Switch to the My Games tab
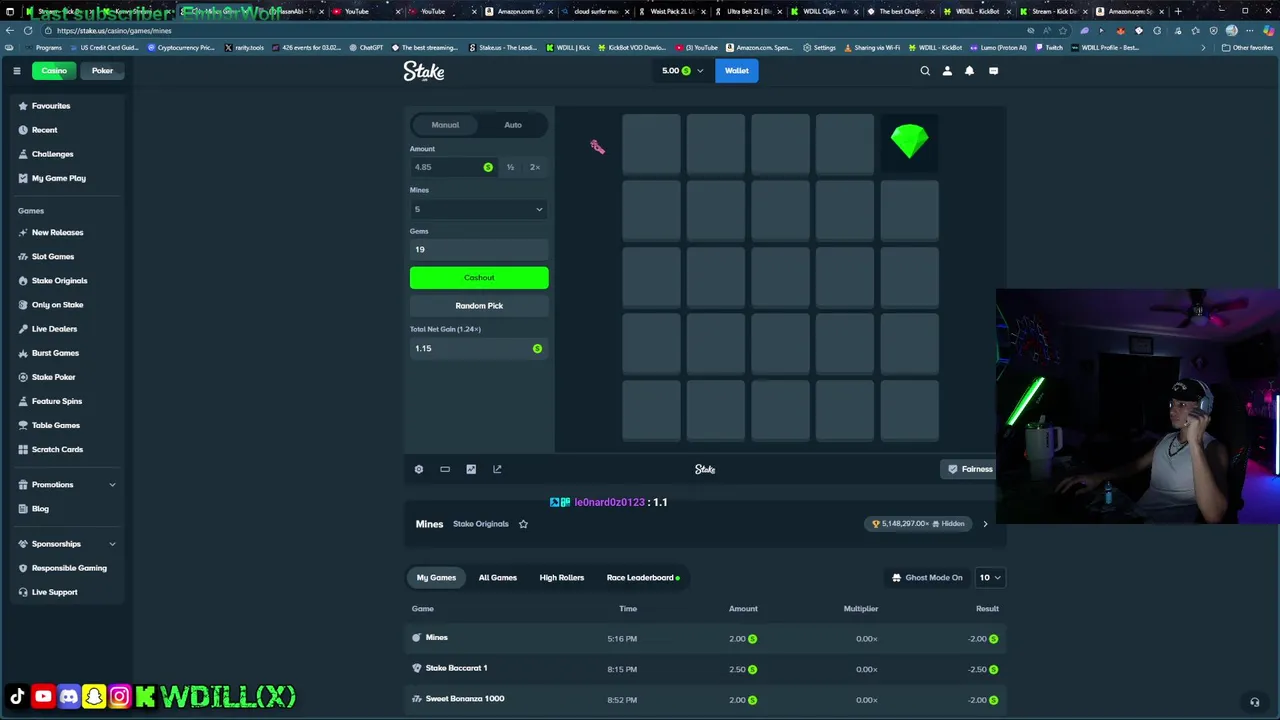 tap(436, 577)
